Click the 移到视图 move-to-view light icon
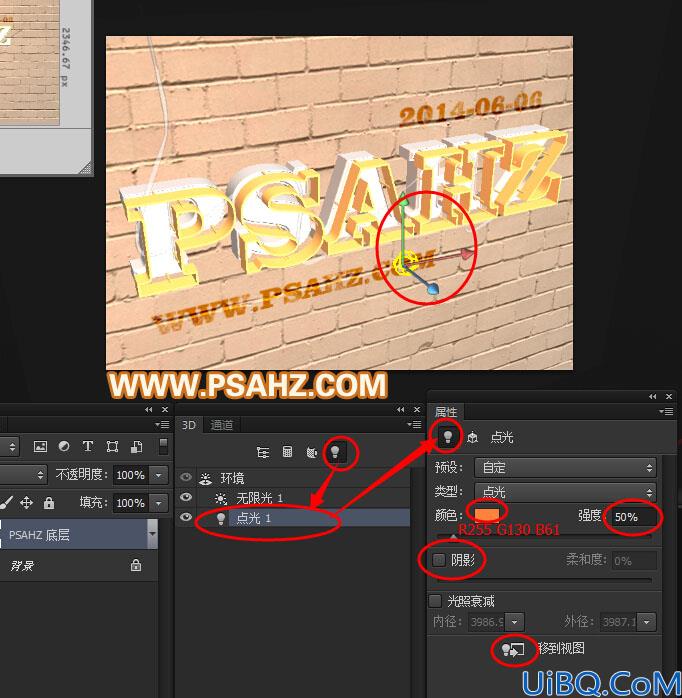This screenshot has height=698, width=682. tap(513, 649)
